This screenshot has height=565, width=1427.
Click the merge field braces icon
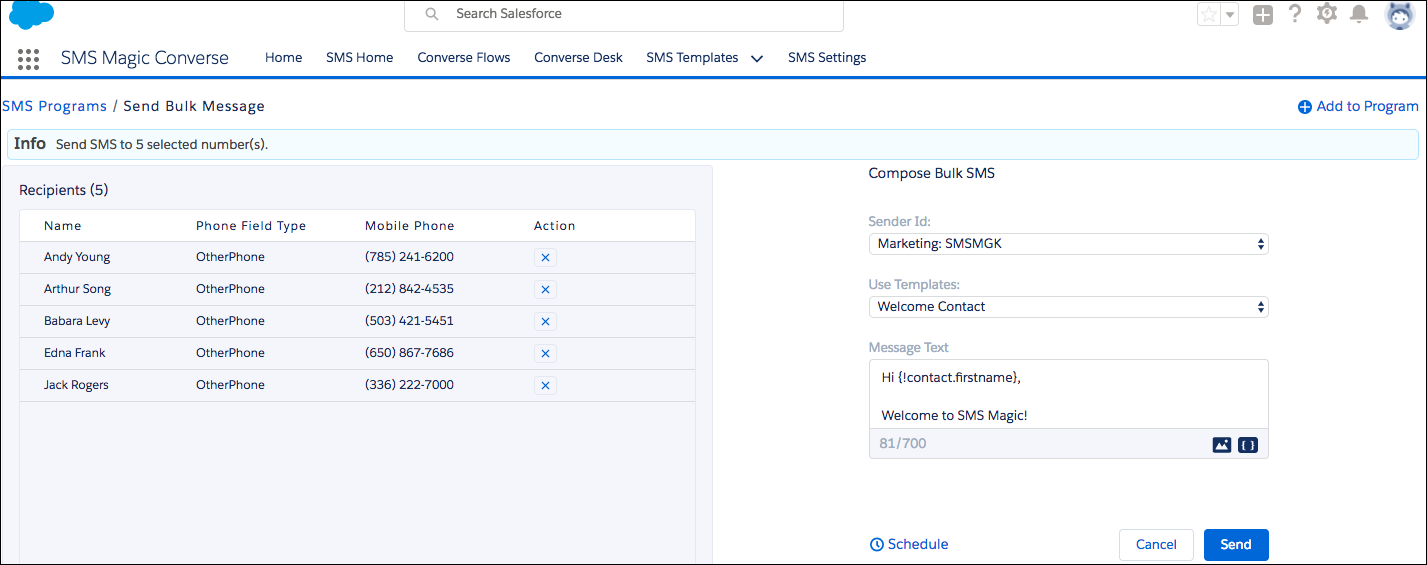1248,444
